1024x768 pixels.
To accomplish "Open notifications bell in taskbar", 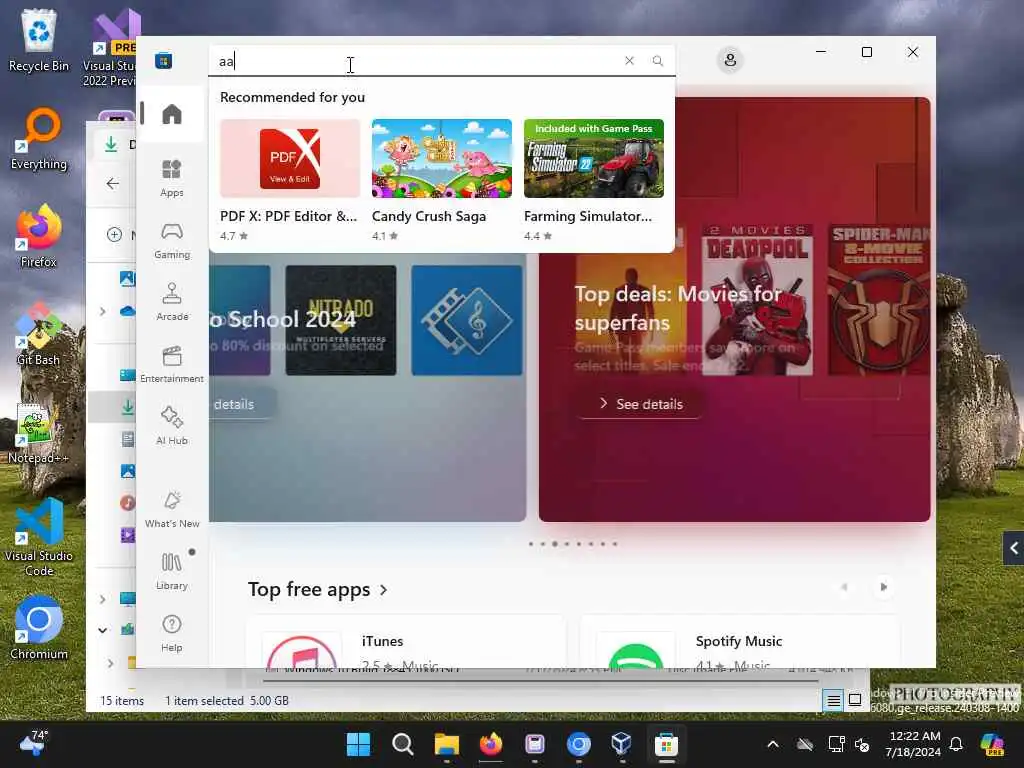I will (956, 744).
